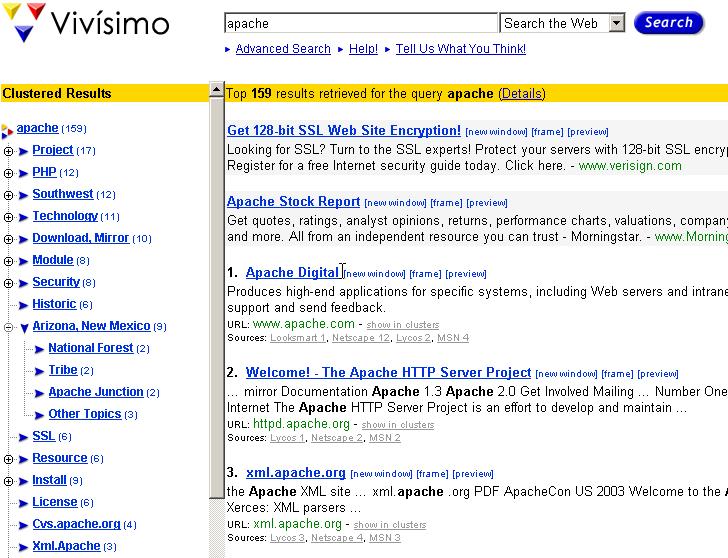Click the arrow icon beside Other Topics
The width and height of the screenshot is (728, 558).
39,415
